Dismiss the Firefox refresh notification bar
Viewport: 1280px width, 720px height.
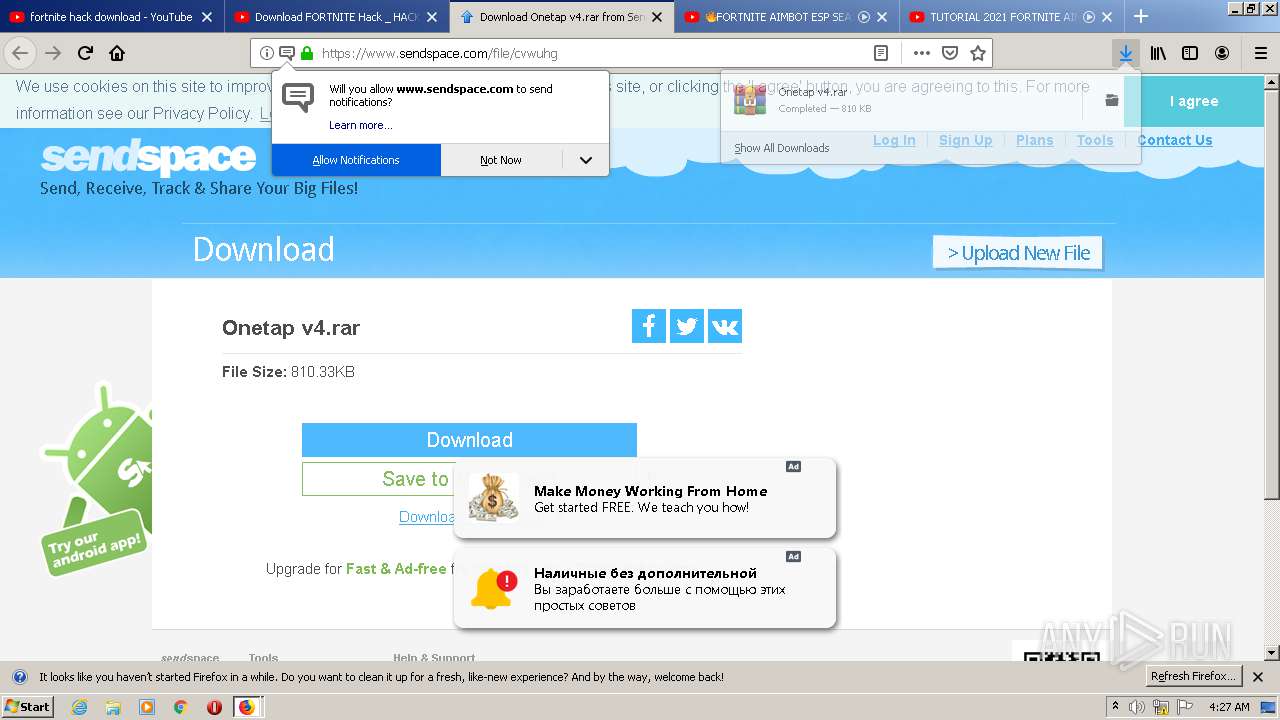coord(1258,677)
